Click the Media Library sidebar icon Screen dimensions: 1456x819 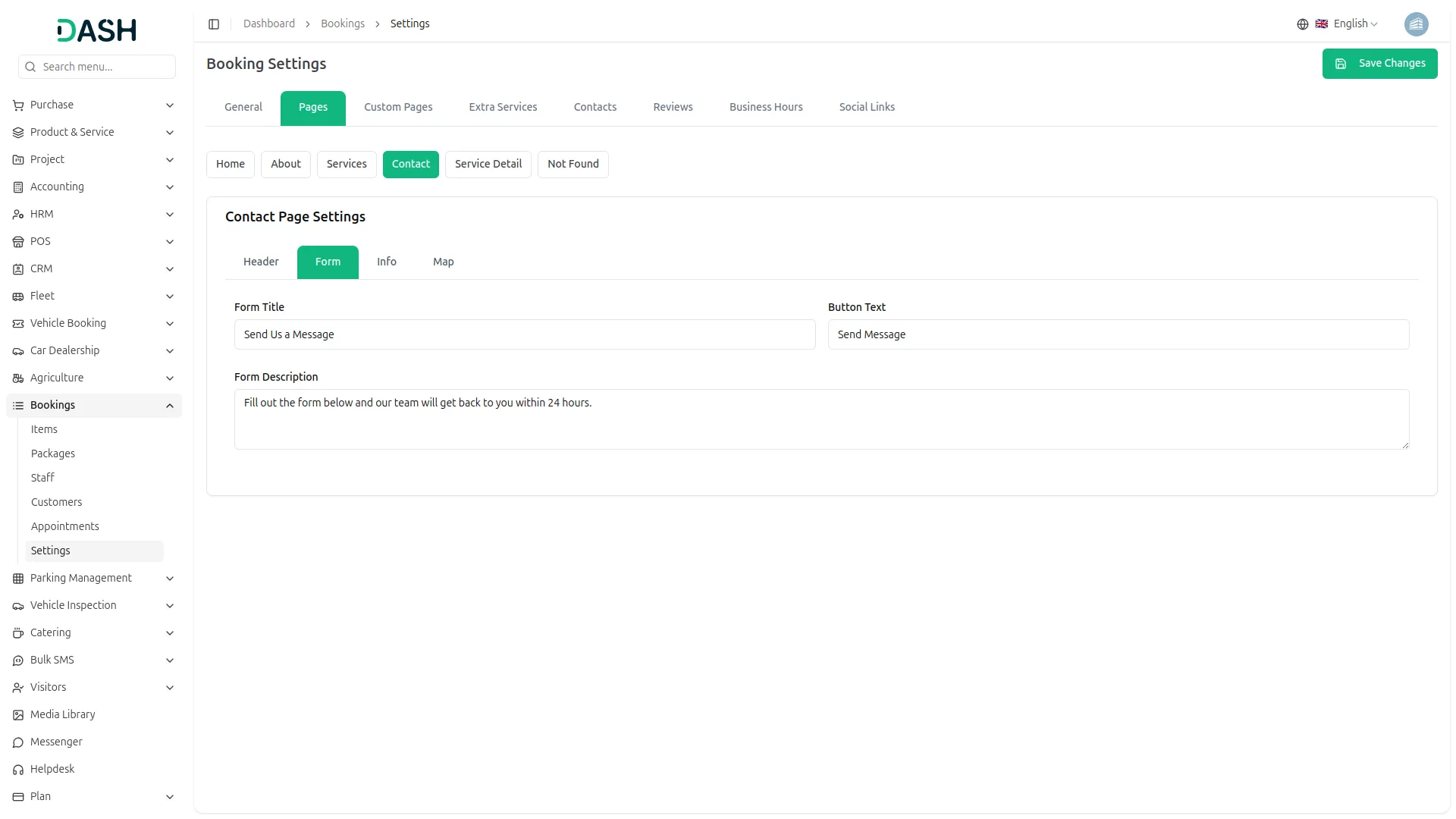pyautogui.click(x=18, y=715)
